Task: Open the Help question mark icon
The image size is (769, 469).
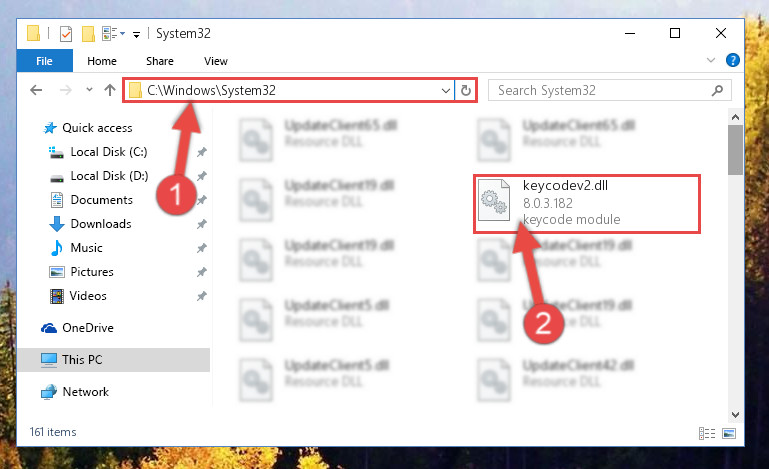Action: (732, 60)
